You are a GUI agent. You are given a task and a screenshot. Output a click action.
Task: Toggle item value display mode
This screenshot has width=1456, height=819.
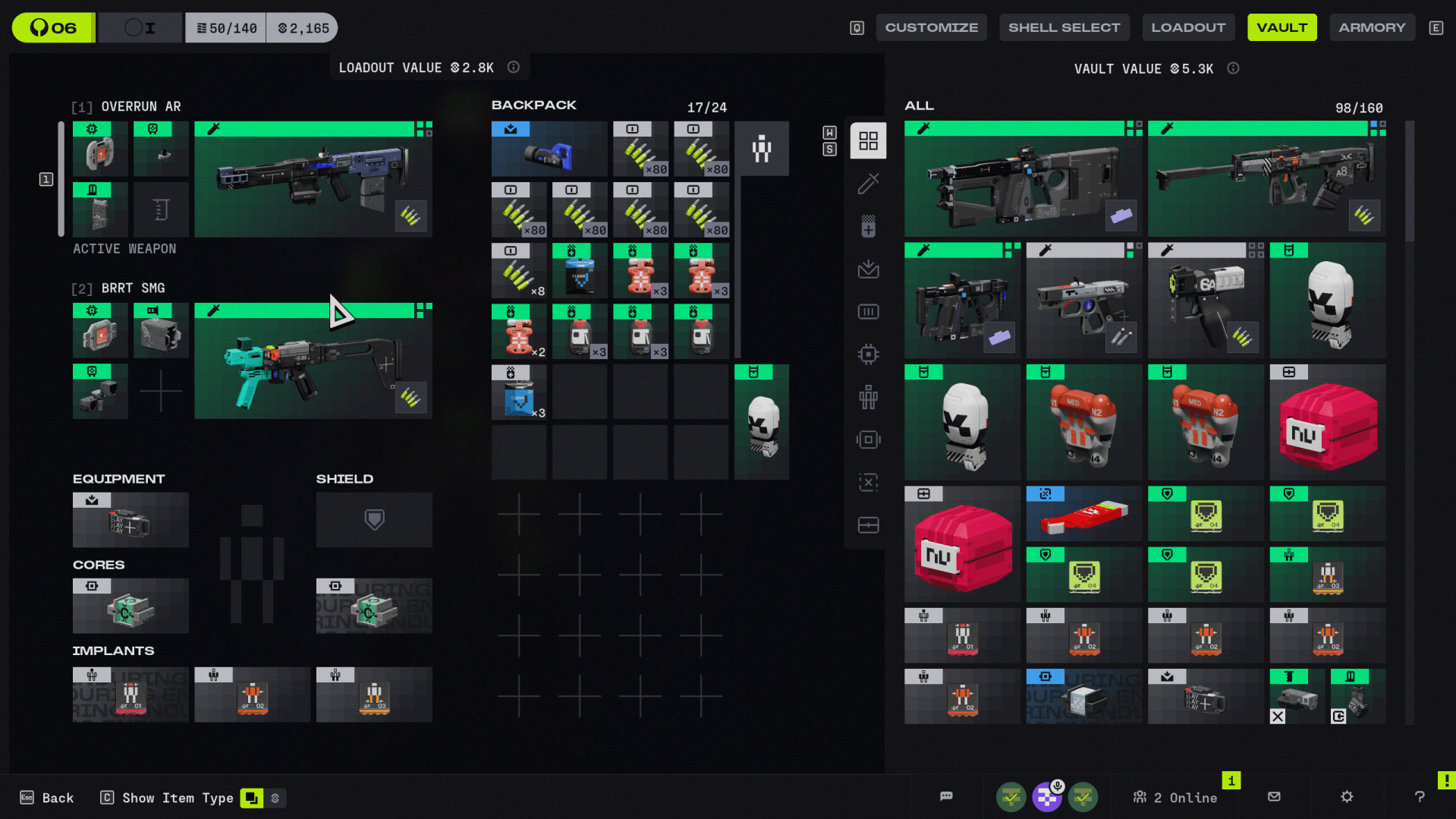click(275, 798)
